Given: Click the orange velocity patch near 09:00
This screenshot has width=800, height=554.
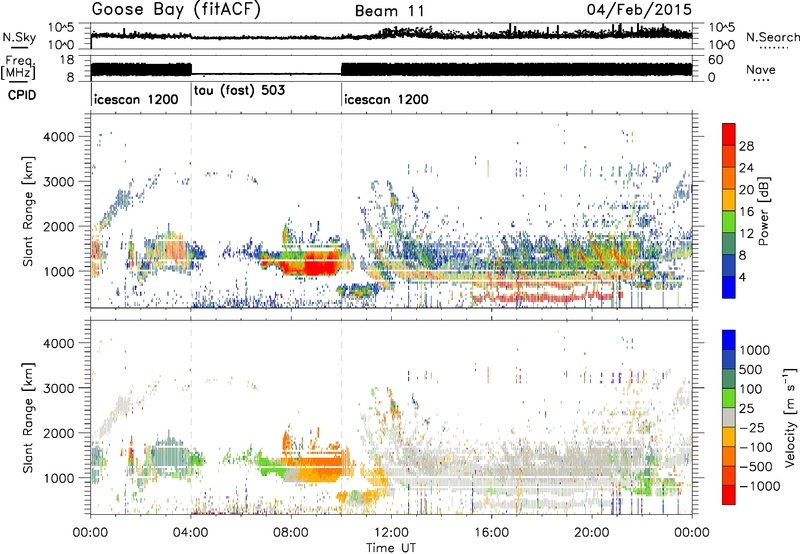Looking at the screenshot, I should [316, 467].
